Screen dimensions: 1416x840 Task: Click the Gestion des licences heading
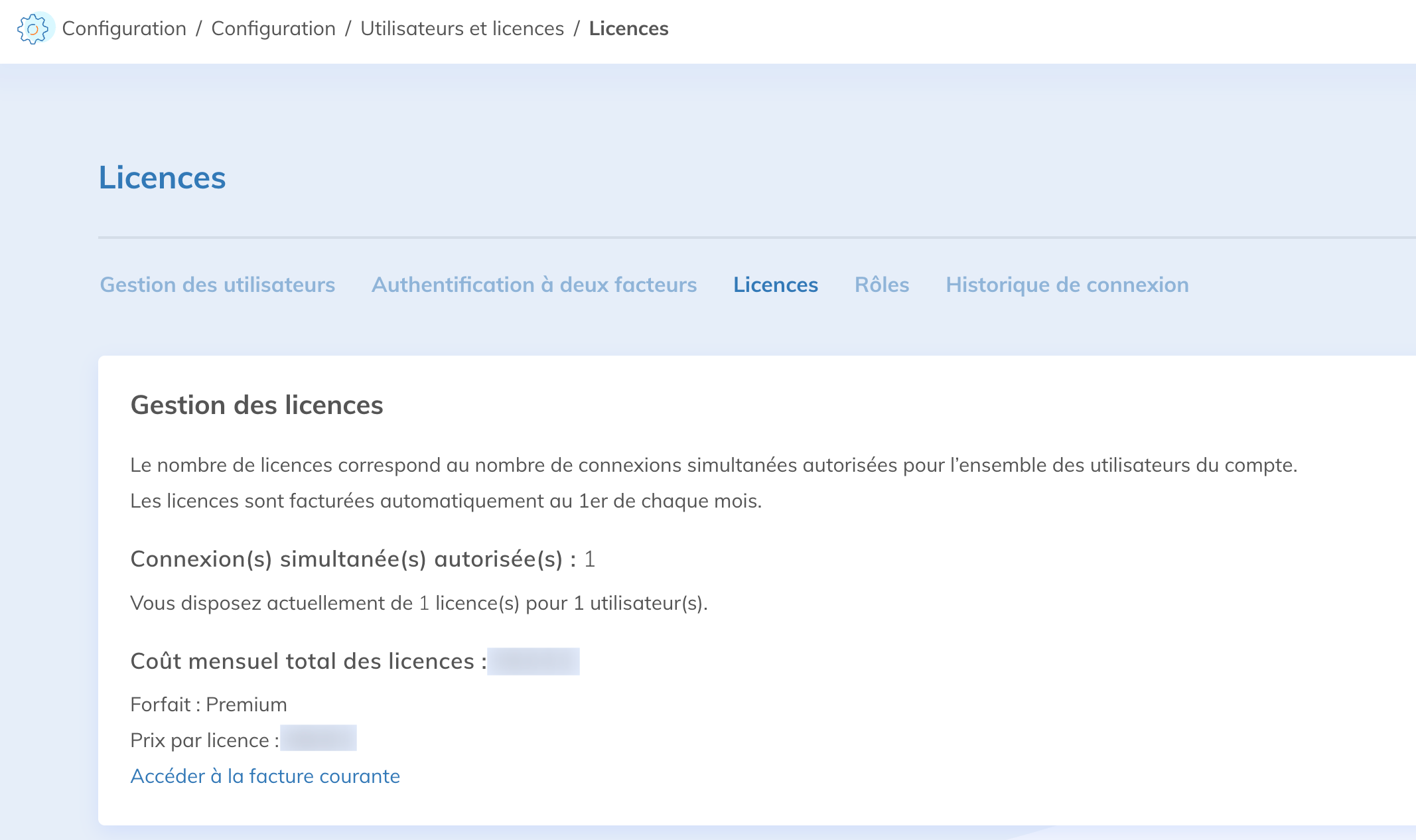(256, 405)
